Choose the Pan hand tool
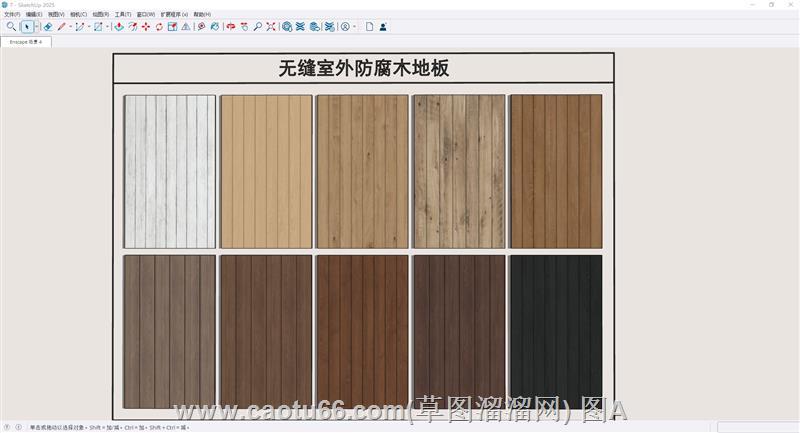This screenshot has width=800, height=433. pyautogui.click(x=244, y=27)
